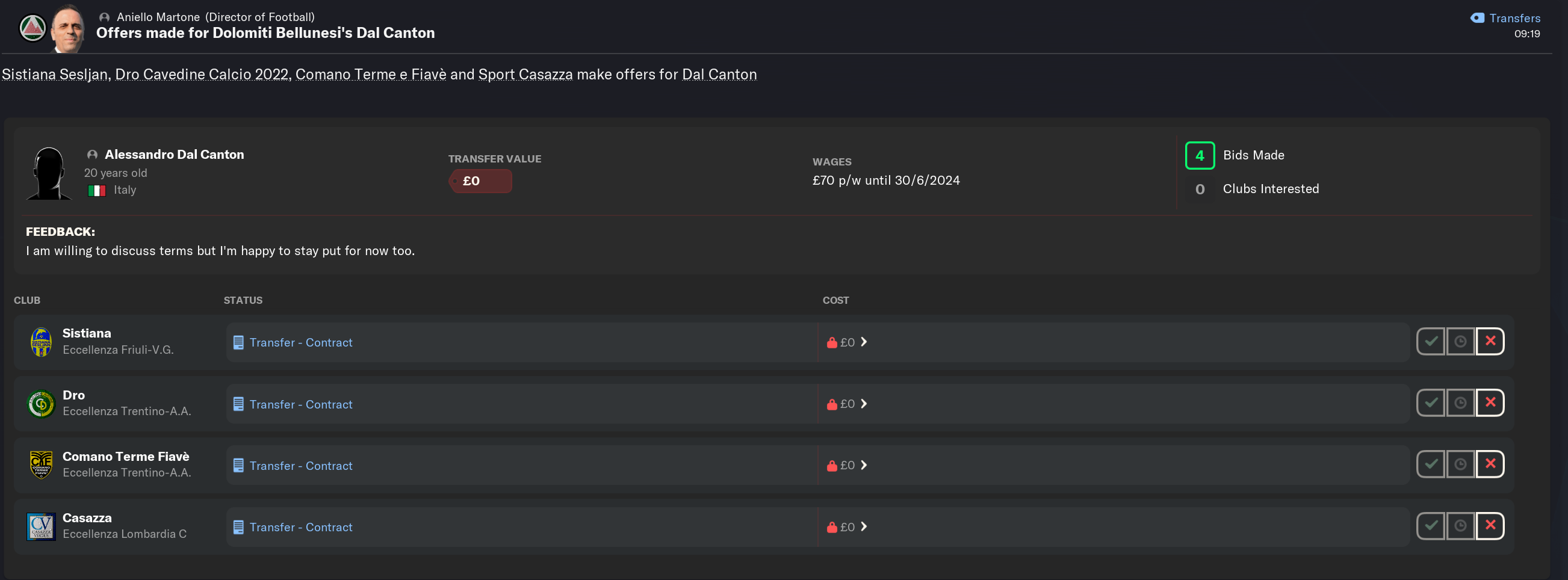Open Casazza's Transfer - Contract offer link
The height and width of the screenshot is (580, 1568).
(301, 527)
